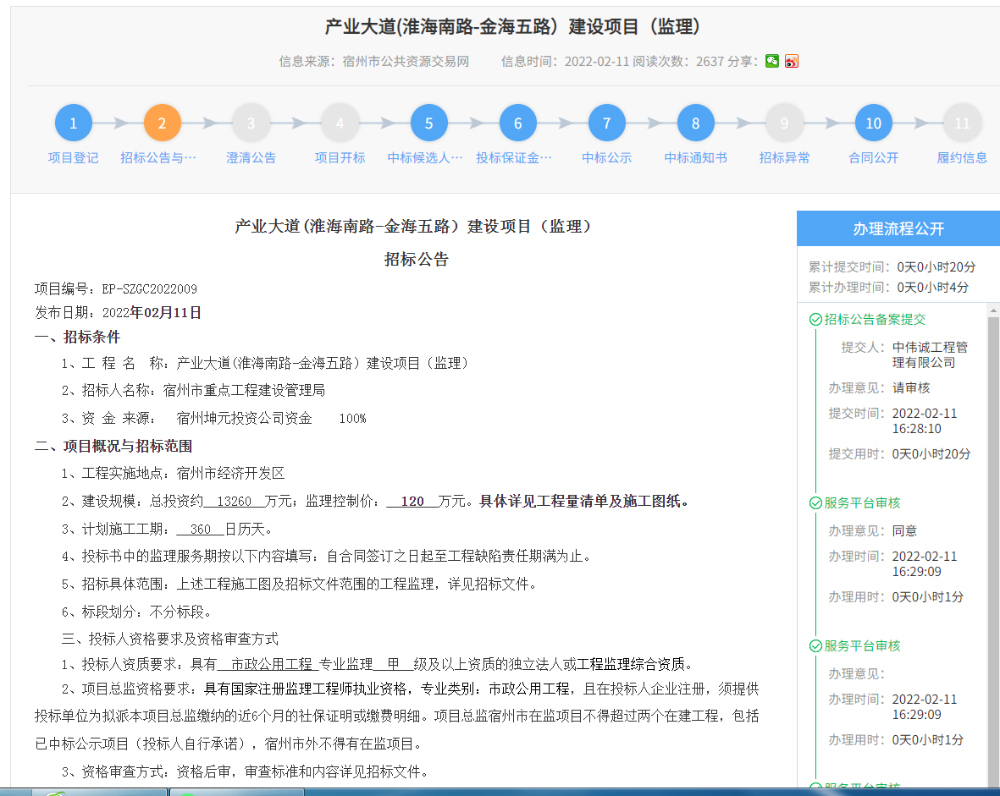Click the 累计提交时间 0天0小时20分 line

click(x=892, y=267)
